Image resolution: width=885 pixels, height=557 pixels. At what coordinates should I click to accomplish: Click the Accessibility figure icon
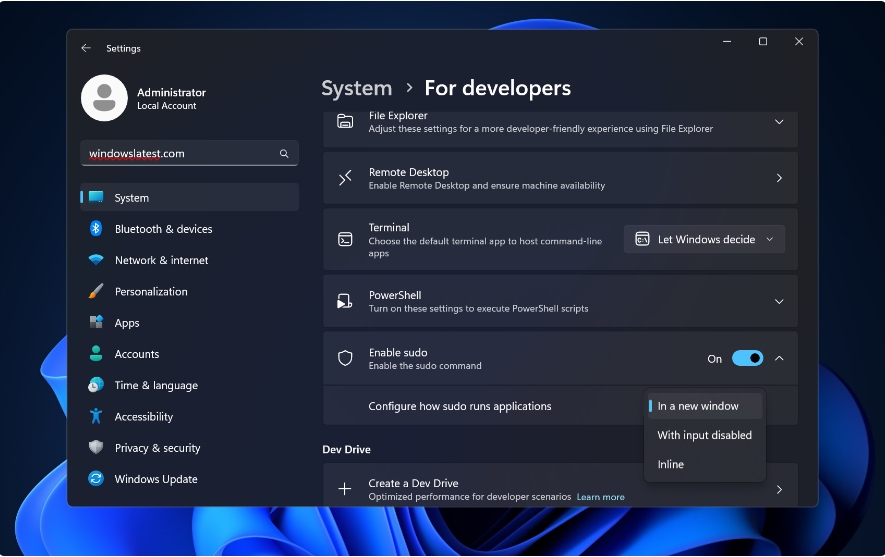coord(96,416)
